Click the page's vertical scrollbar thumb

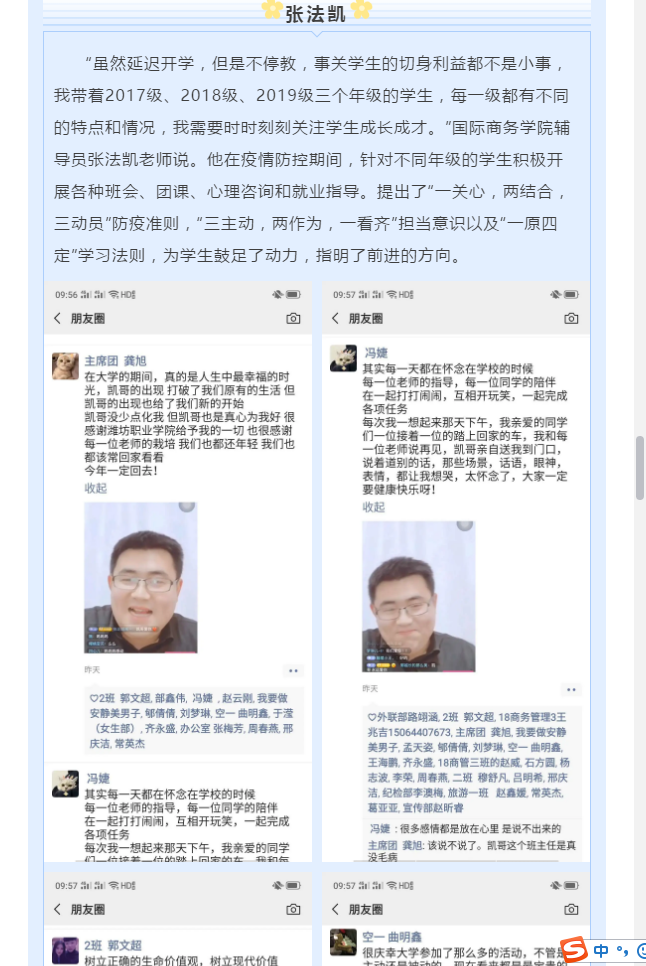(x=640, y=468)
